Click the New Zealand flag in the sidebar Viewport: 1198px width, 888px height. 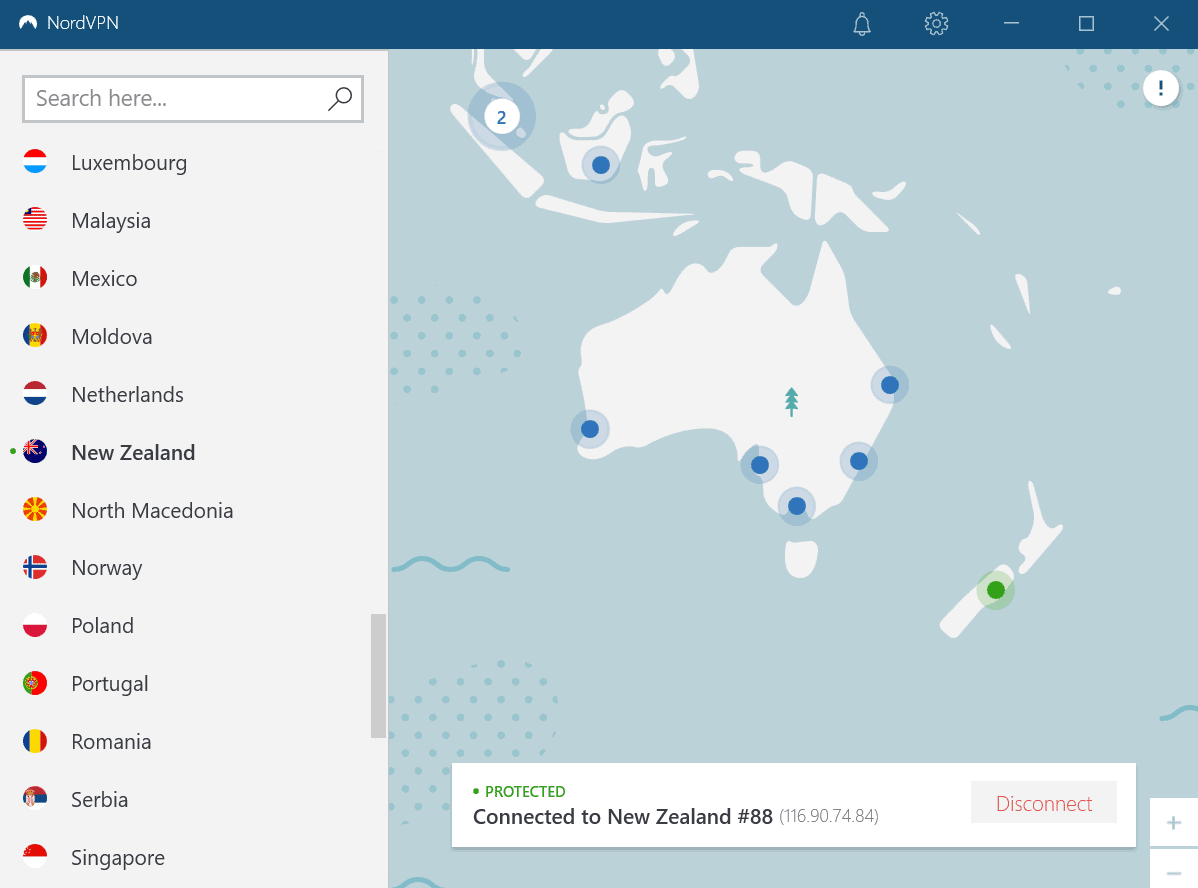point(36,452)
